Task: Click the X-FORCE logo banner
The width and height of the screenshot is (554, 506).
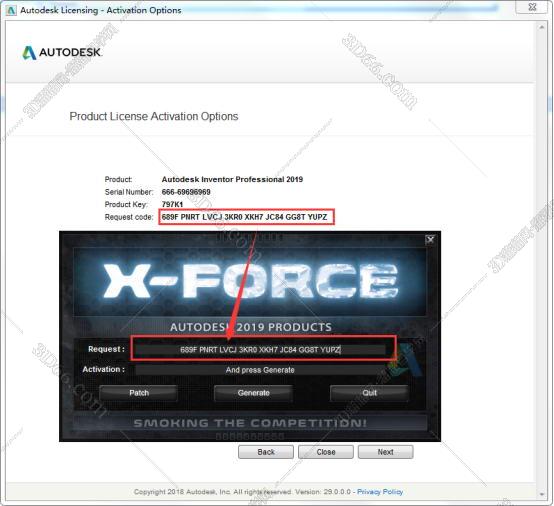Action: point(250,282)
